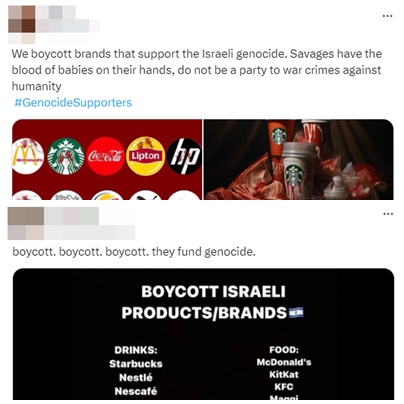Click the yellow Lipton logo circle
This screenshot has height=404, width=404.
(x=146, y=156)
